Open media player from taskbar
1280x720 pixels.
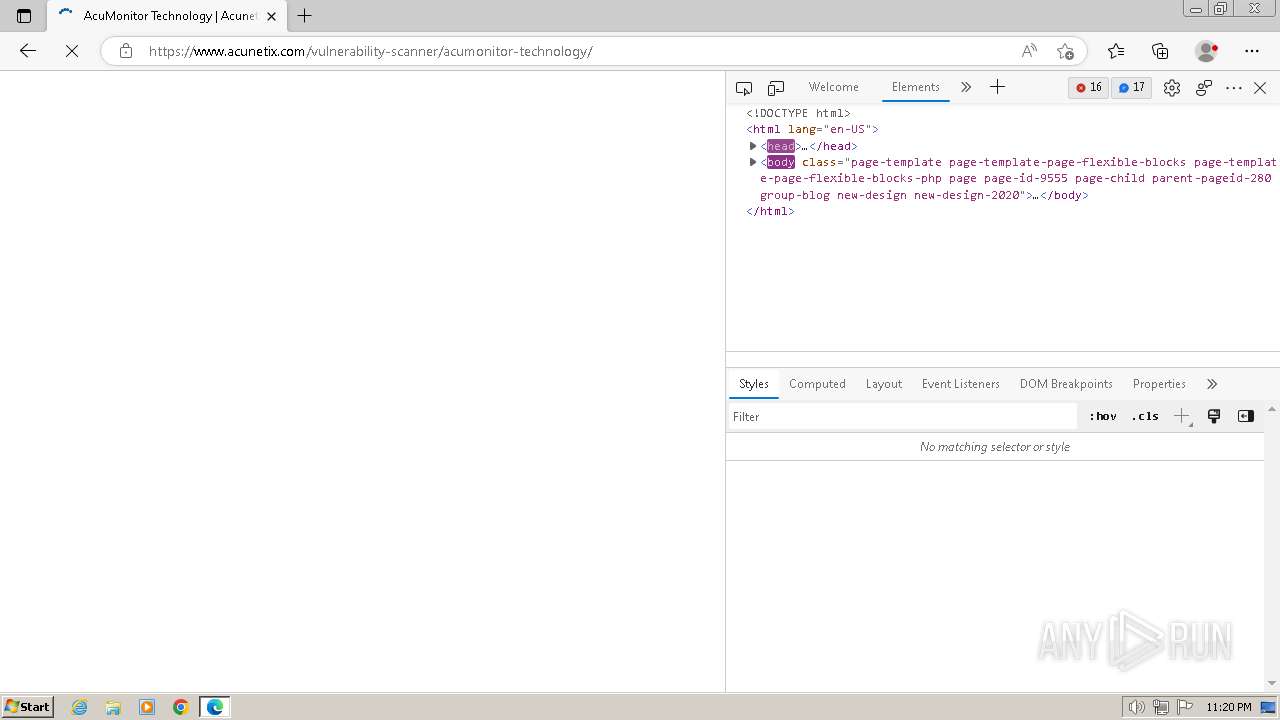coord(147,707)
